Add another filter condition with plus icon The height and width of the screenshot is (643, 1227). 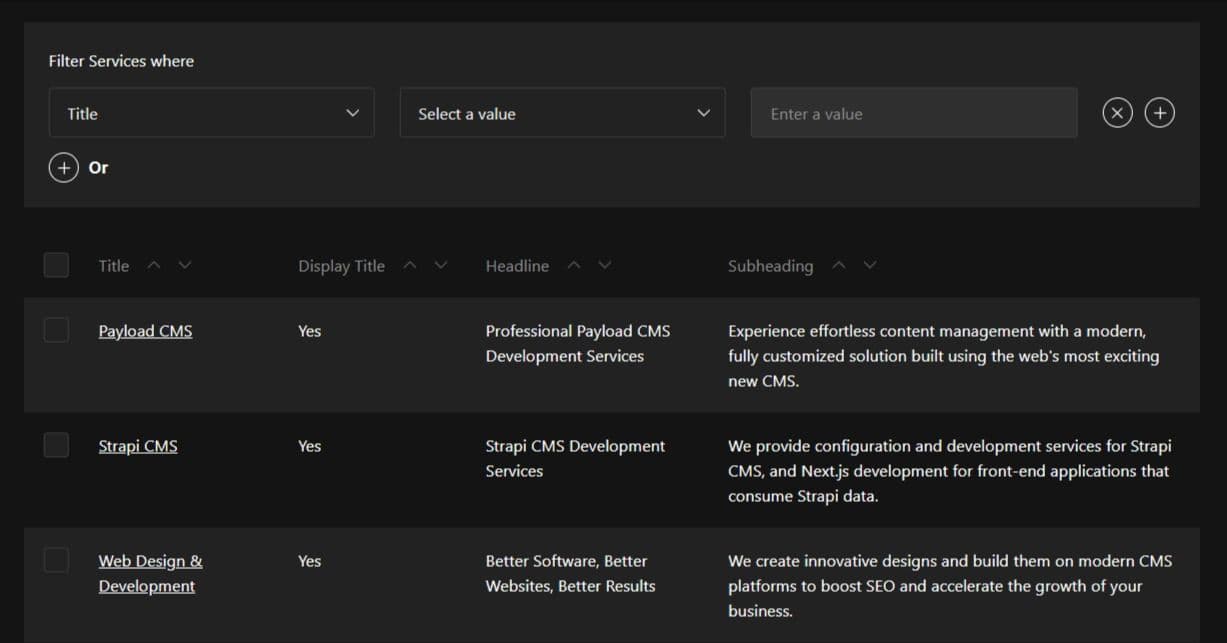click(1159, 113)
